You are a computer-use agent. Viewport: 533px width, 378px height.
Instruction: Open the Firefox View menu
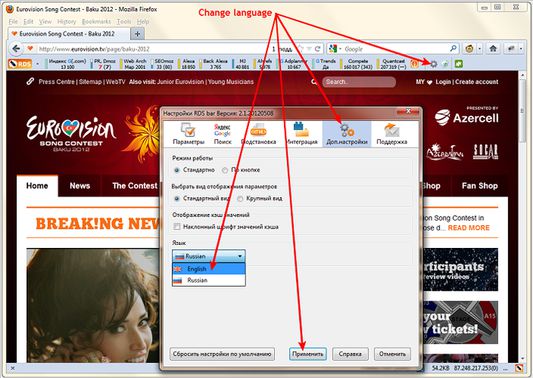[45, 22]
